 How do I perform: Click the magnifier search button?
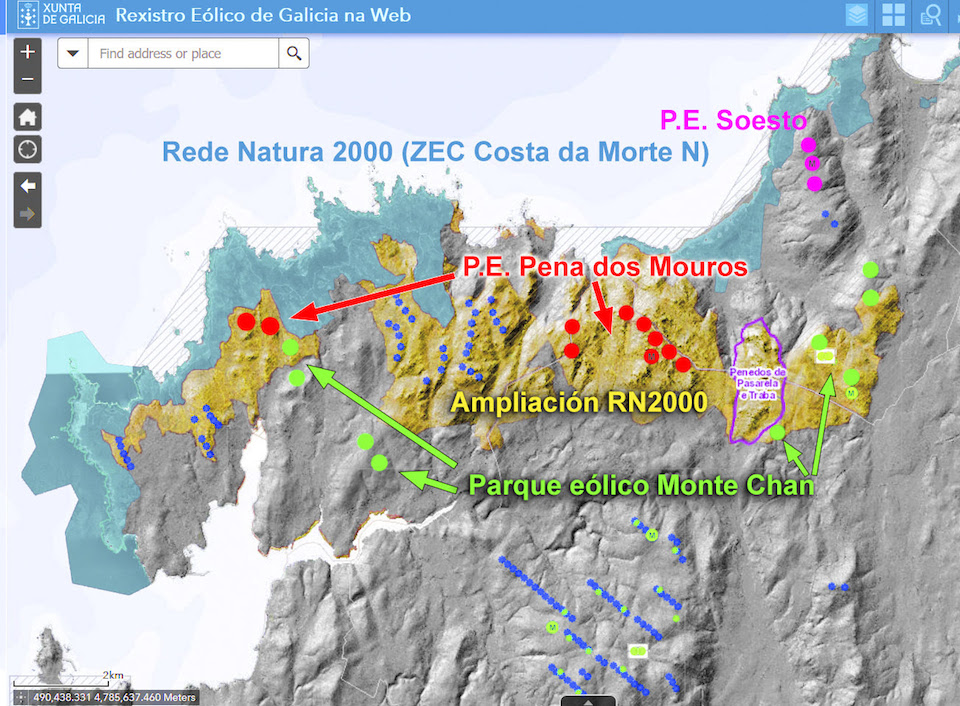pyautogui.click(x=294, y=53)
